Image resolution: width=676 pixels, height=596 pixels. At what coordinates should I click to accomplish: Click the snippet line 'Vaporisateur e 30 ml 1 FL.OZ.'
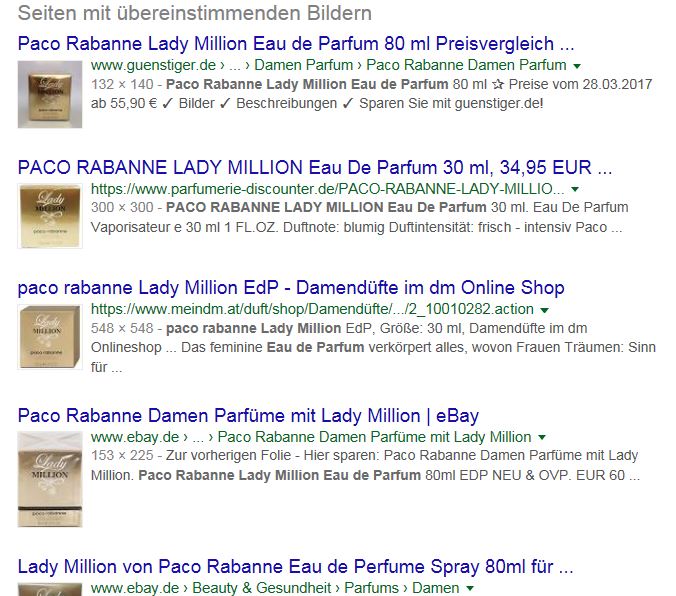pyautogui.click(x=184, y=227)
